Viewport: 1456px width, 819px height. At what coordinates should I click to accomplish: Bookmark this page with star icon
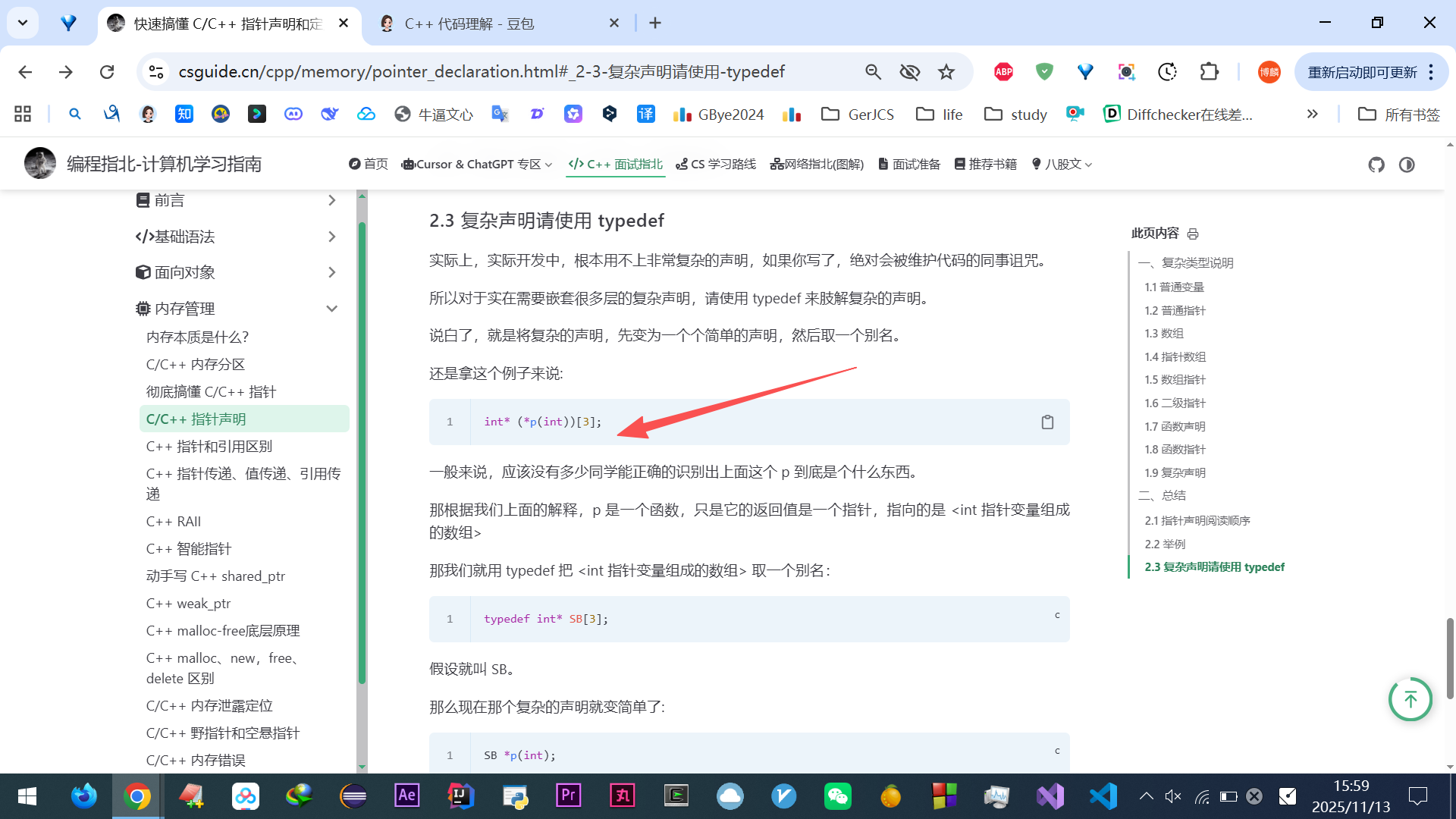pos(946,72)
